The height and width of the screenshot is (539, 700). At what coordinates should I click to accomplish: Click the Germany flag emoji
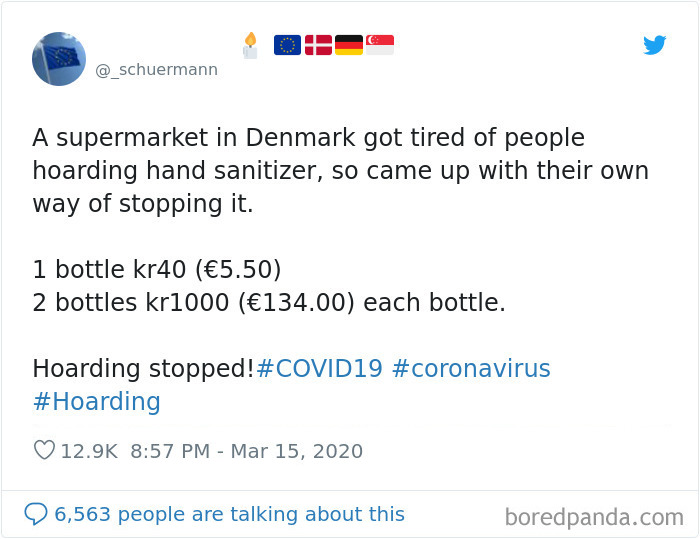coord(349,45)
